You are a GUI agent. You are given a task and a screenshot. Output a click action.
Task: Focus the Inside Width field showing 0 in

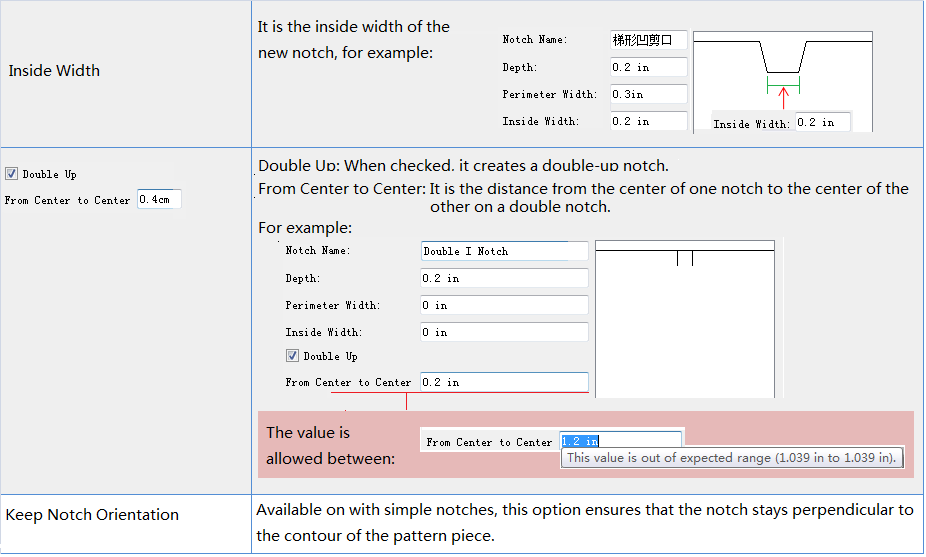pos(504,332)
